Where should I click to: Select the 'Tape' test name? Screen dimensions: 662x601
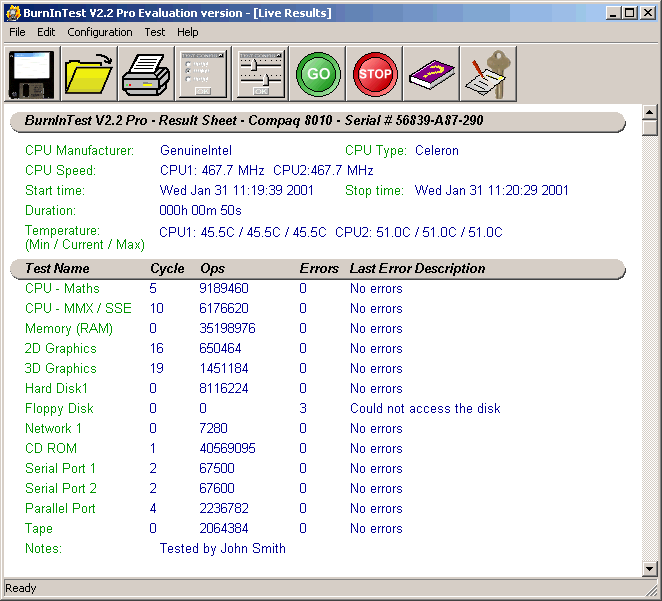click(x=39, y=528)
